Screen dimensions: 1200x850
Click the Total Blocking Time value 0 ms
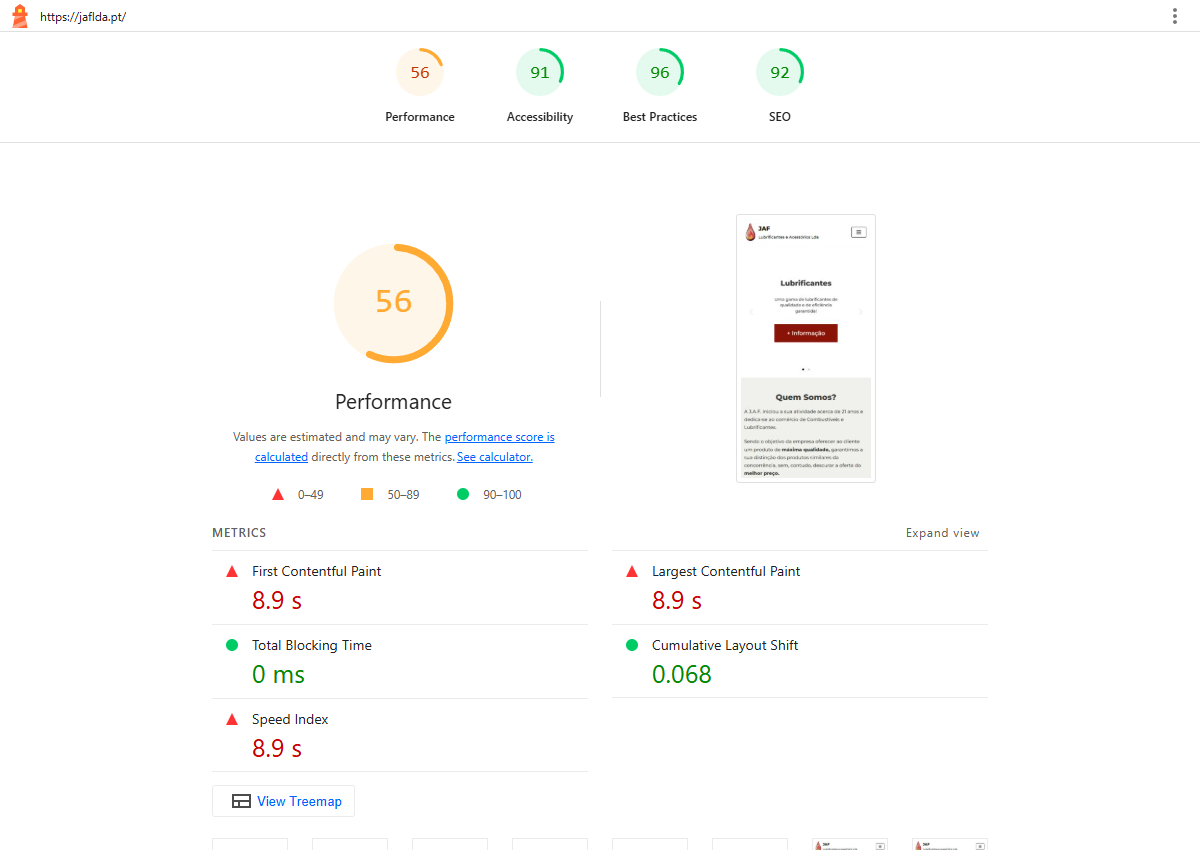coord(278,674)
